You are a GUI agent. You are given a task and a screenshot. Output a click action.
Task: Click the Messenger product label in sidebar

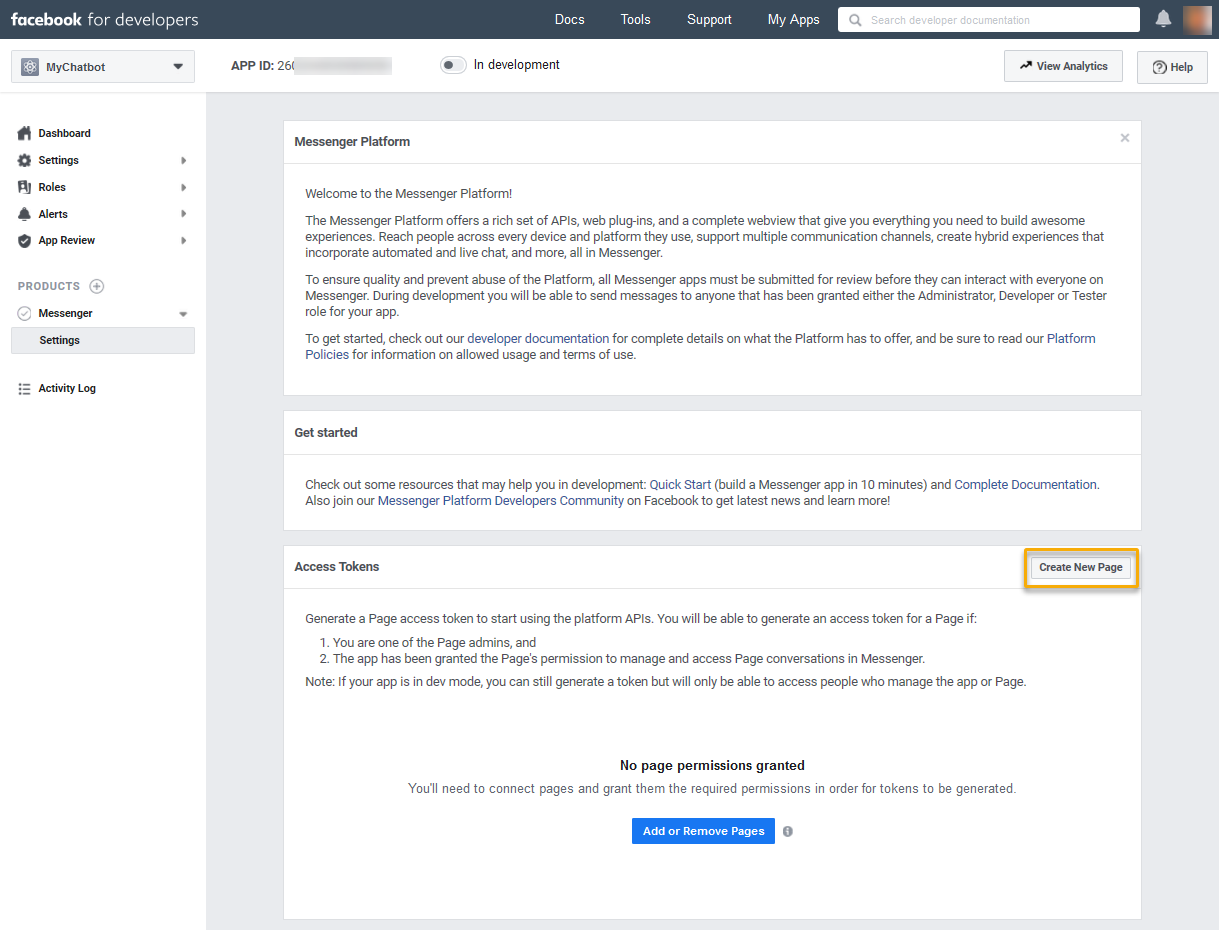coord(65,313)
